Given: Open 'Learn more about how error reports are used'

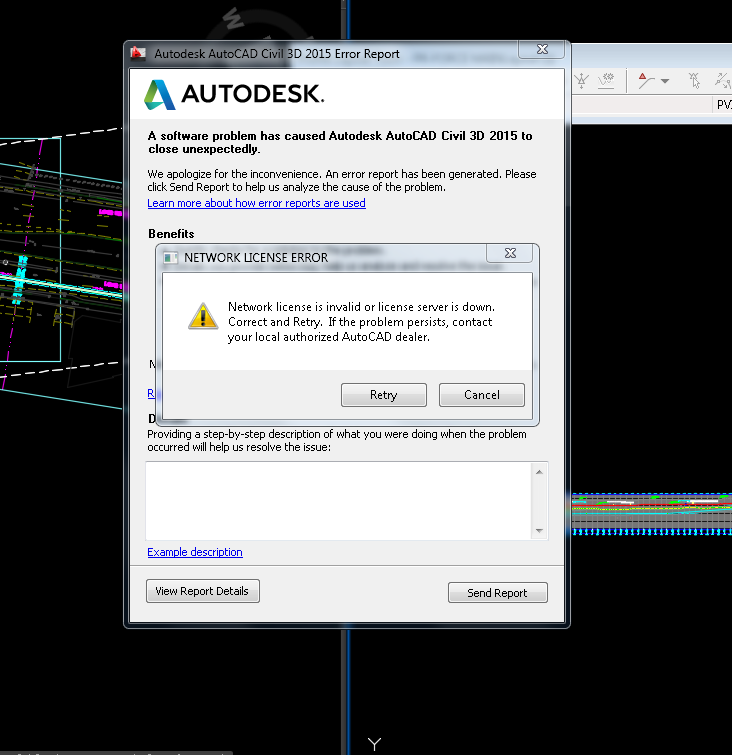Looking at the screenshot, I should coord(256,203).
